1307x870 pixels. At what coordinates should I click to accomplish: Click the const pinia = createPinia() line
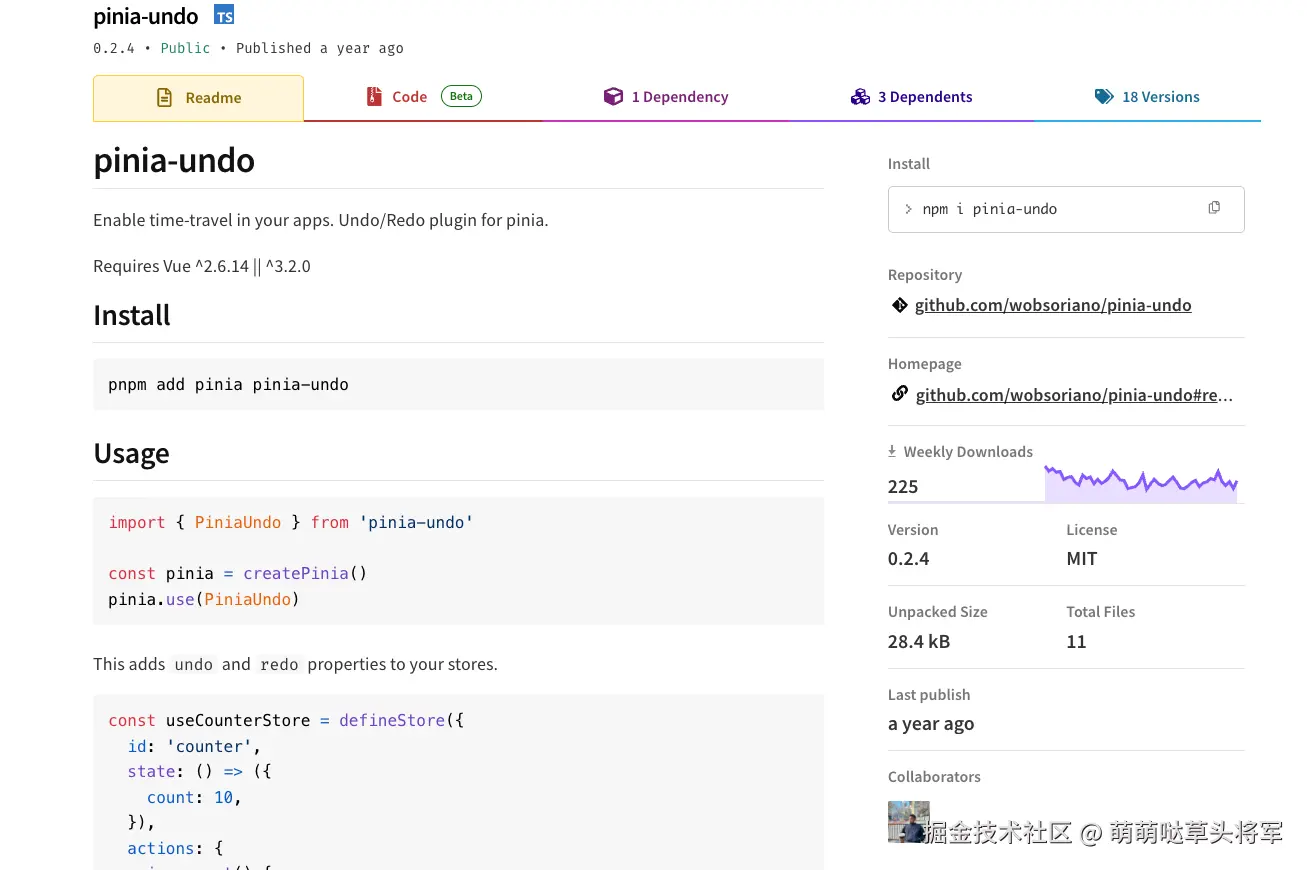click(238, 573)
